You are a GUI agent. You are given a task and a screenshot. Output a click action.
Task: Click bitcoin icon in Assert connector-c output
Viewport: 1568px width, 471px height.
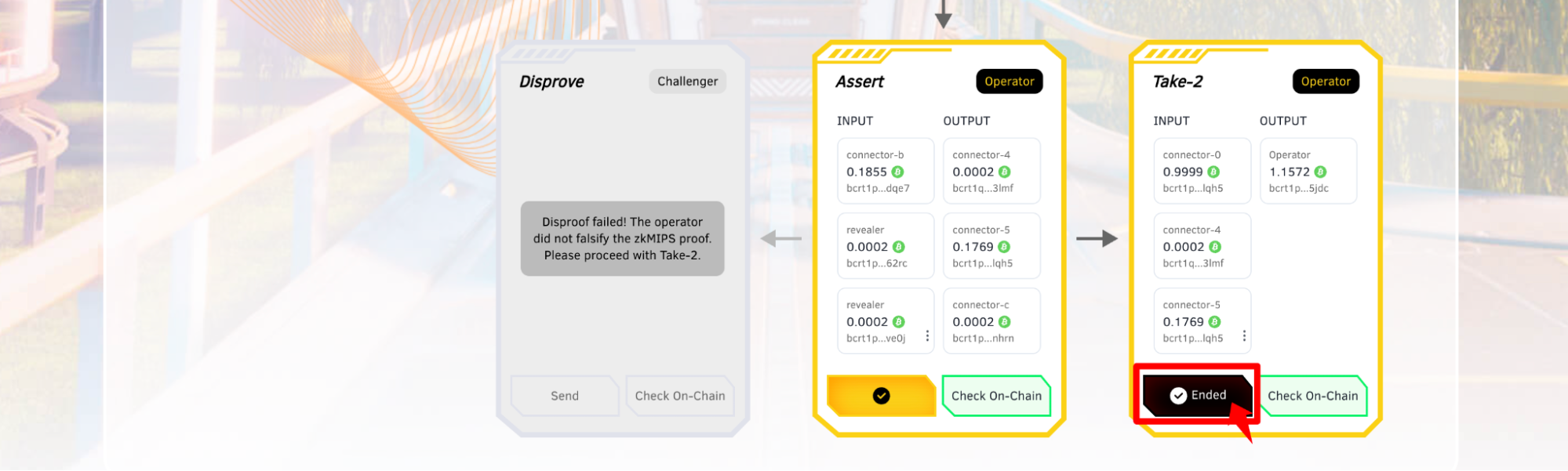[1005, 322]
